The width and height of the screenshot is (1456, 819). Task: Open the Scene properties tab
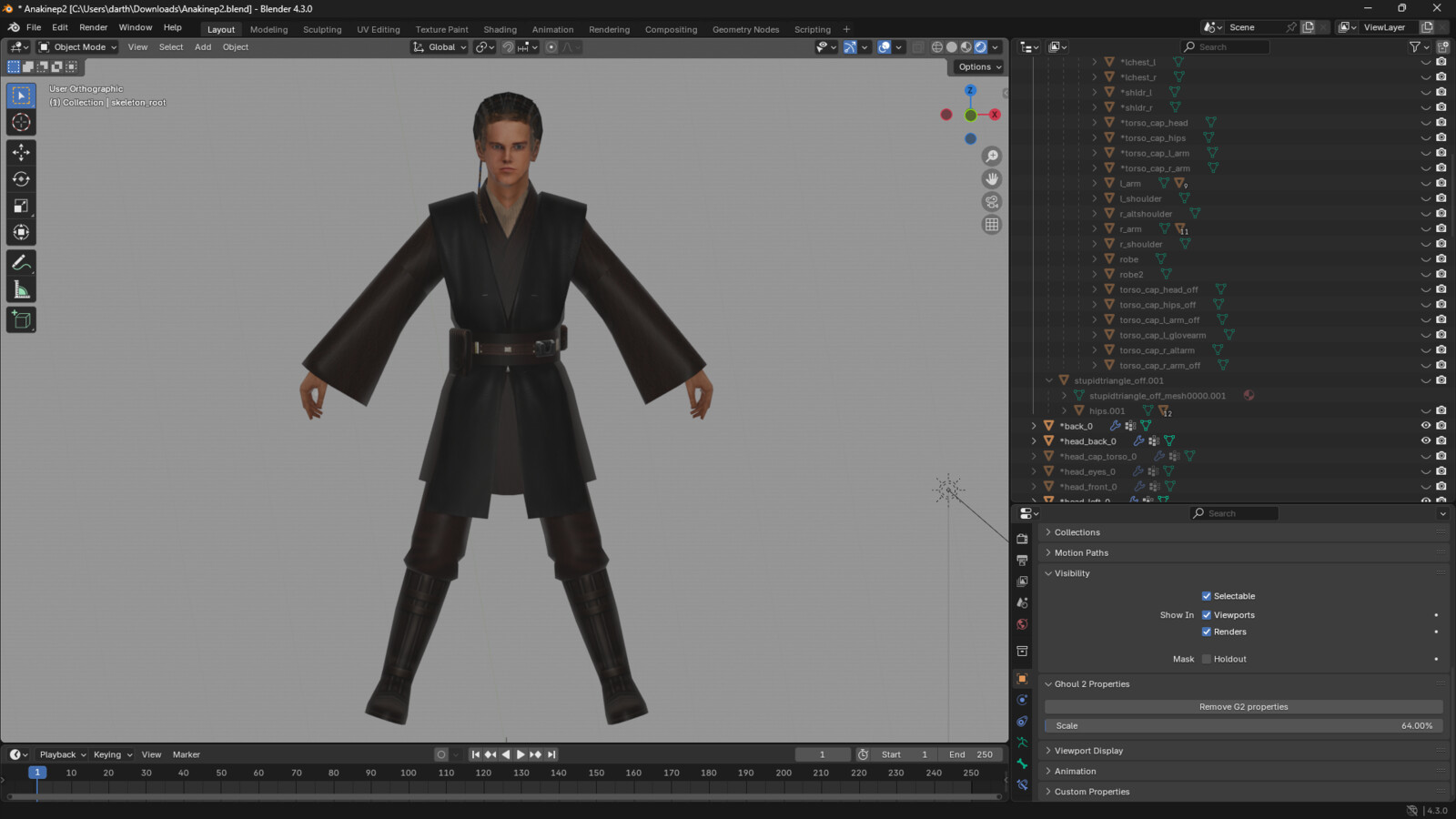1022,602
